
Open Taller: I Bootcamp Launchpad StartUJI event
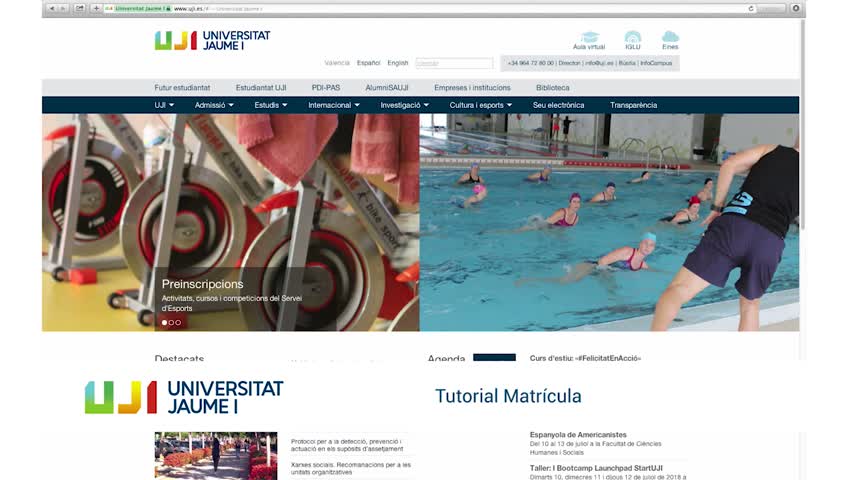click(x=596, y=468)
